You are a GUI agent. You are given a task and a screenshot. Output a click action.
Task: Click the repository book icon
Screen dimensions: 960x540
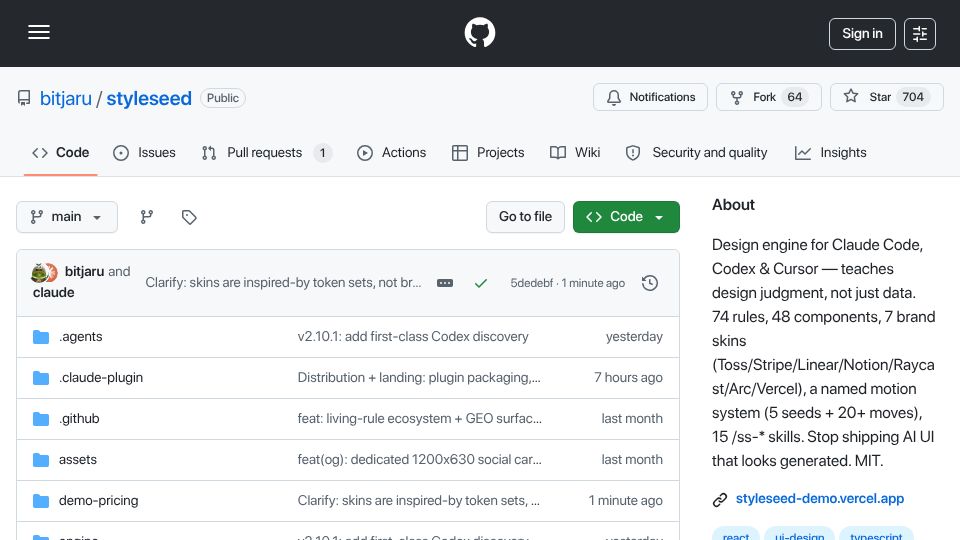coord(24,98)
